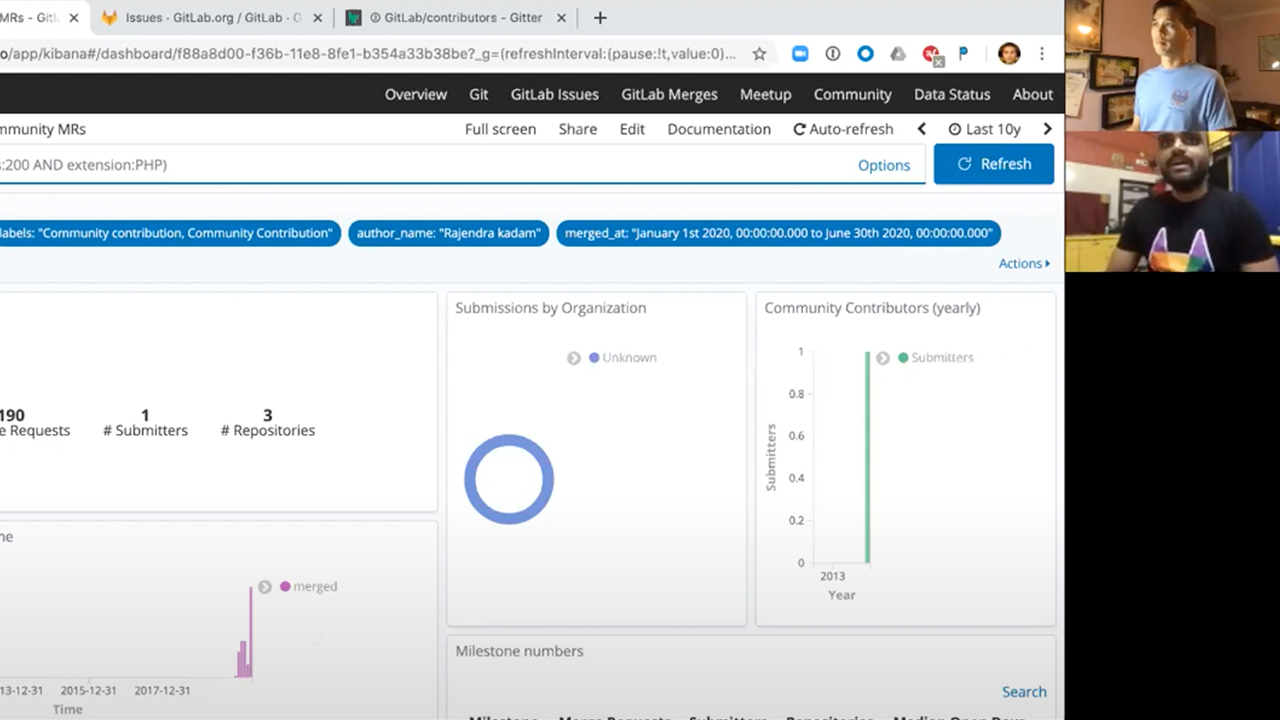The width and height of the screenshot is (1280, 720).
Task: Open the GitLab Issues menu
Action: point(555,94)
